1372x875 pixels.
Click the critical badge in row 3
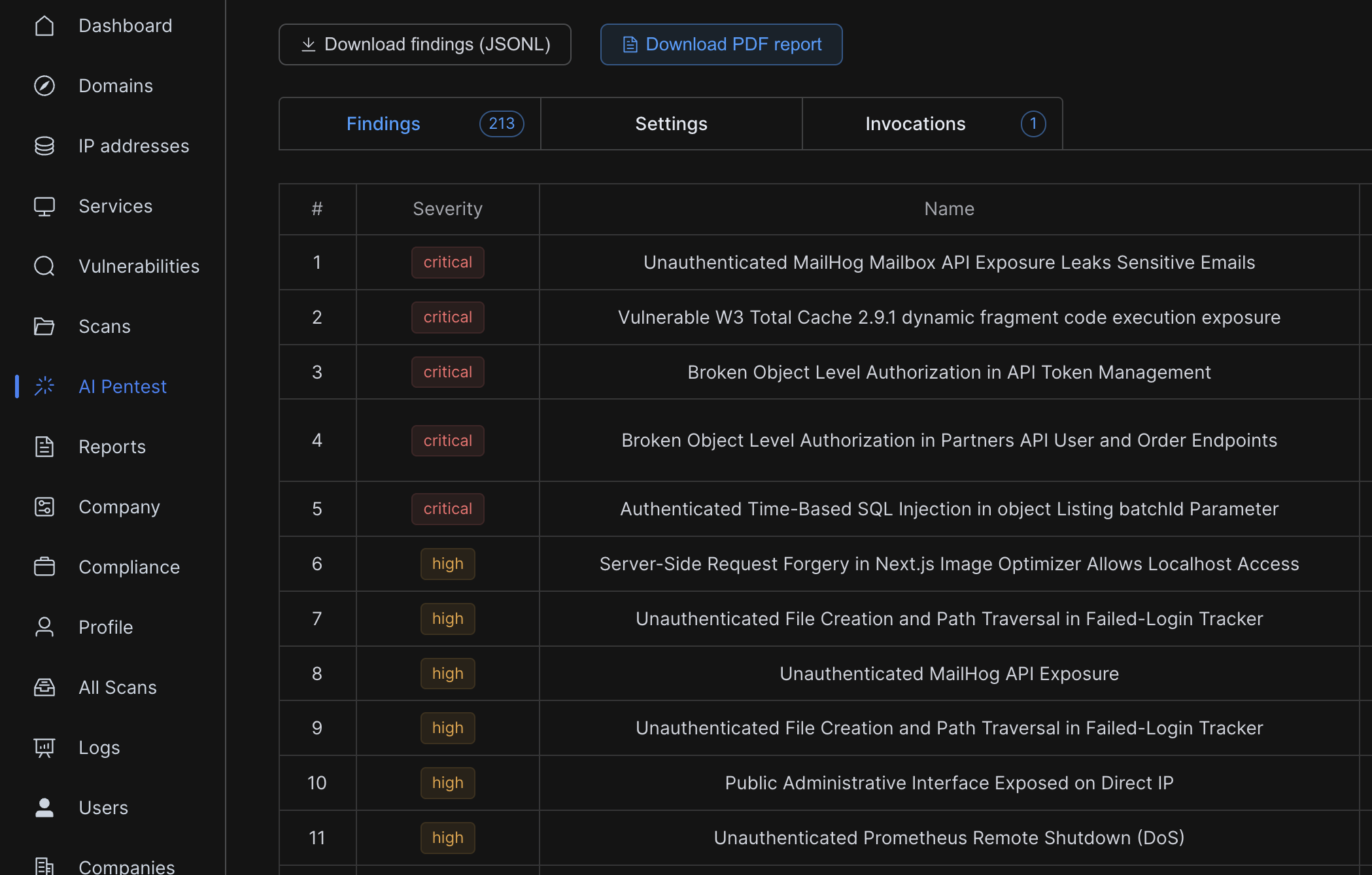tap(448, 372)
